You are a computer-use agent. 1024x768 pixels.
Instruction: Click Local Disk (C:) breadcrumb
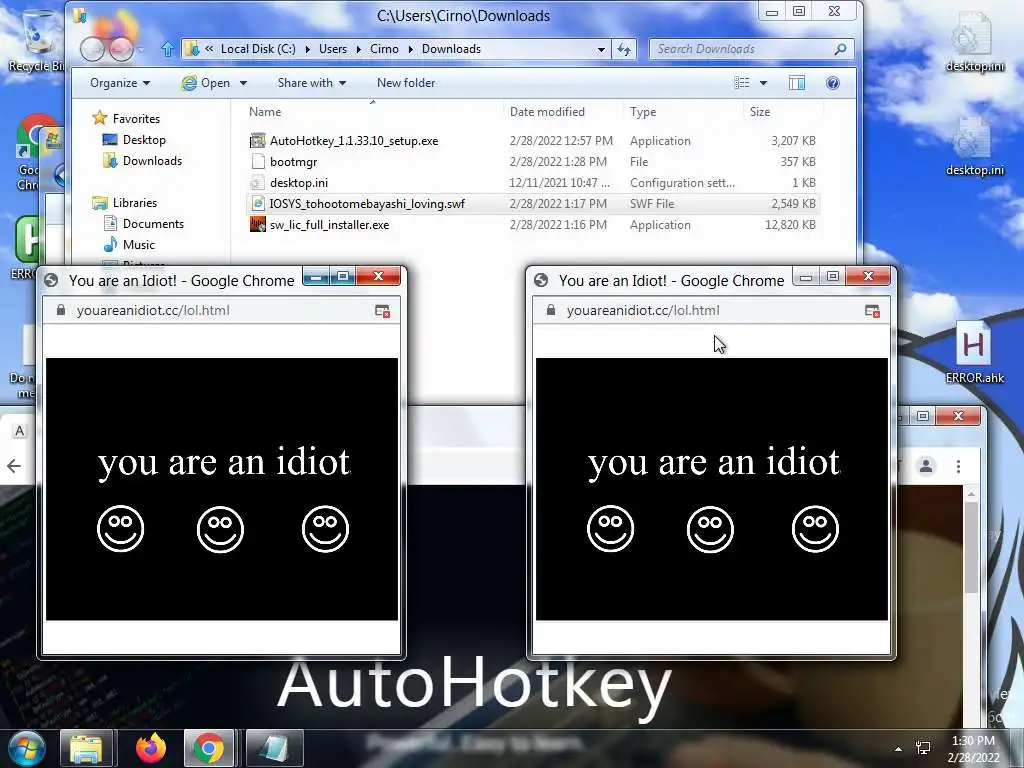[258, 49]
